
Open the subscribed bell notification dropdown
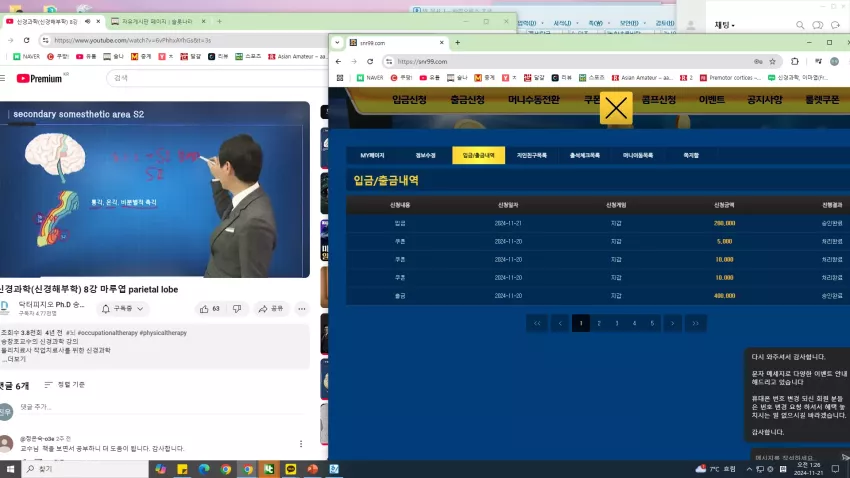[123, 309]
